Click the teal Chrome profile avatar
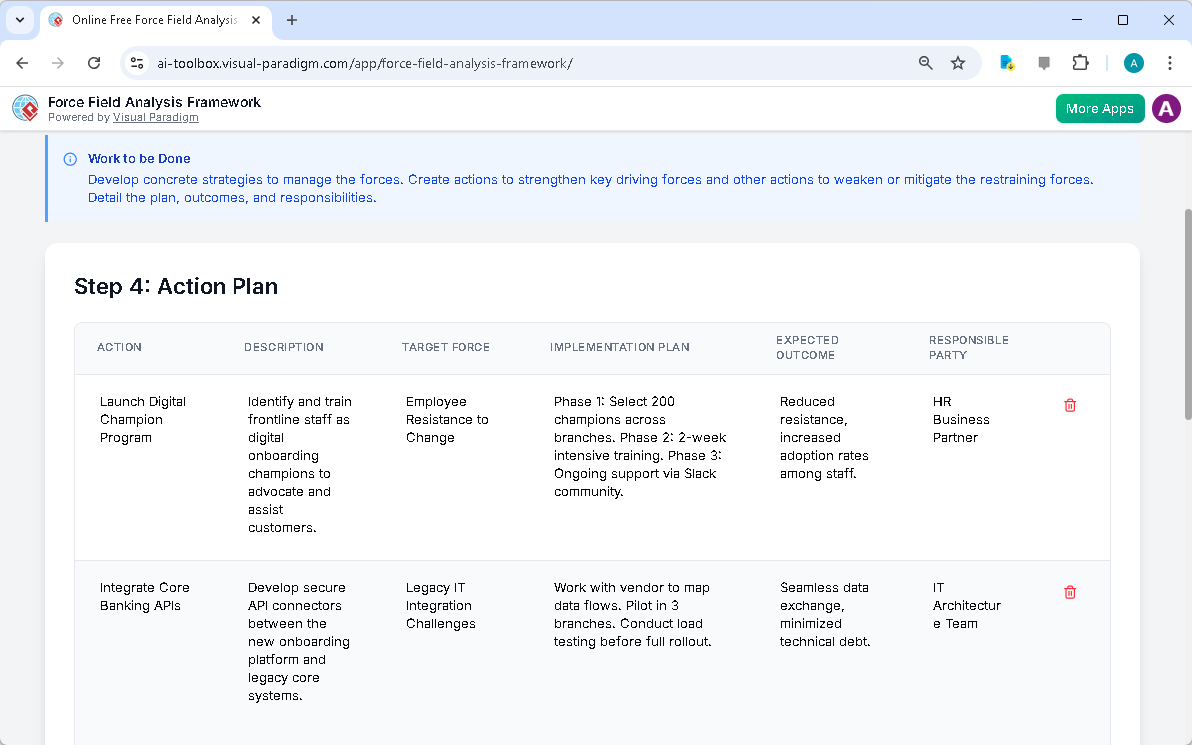 1133,62
